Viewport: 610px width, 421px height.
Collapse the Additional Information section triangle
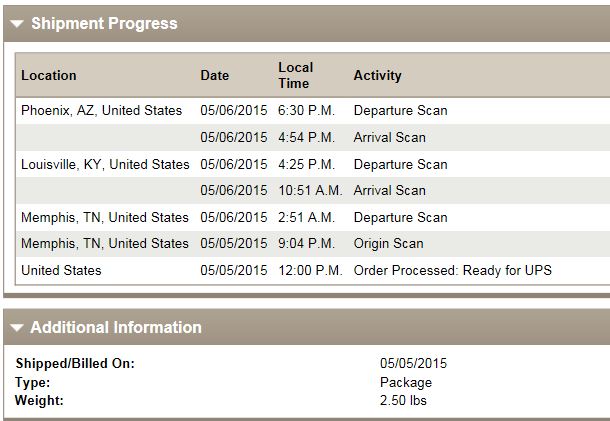(x=17, y=328)
